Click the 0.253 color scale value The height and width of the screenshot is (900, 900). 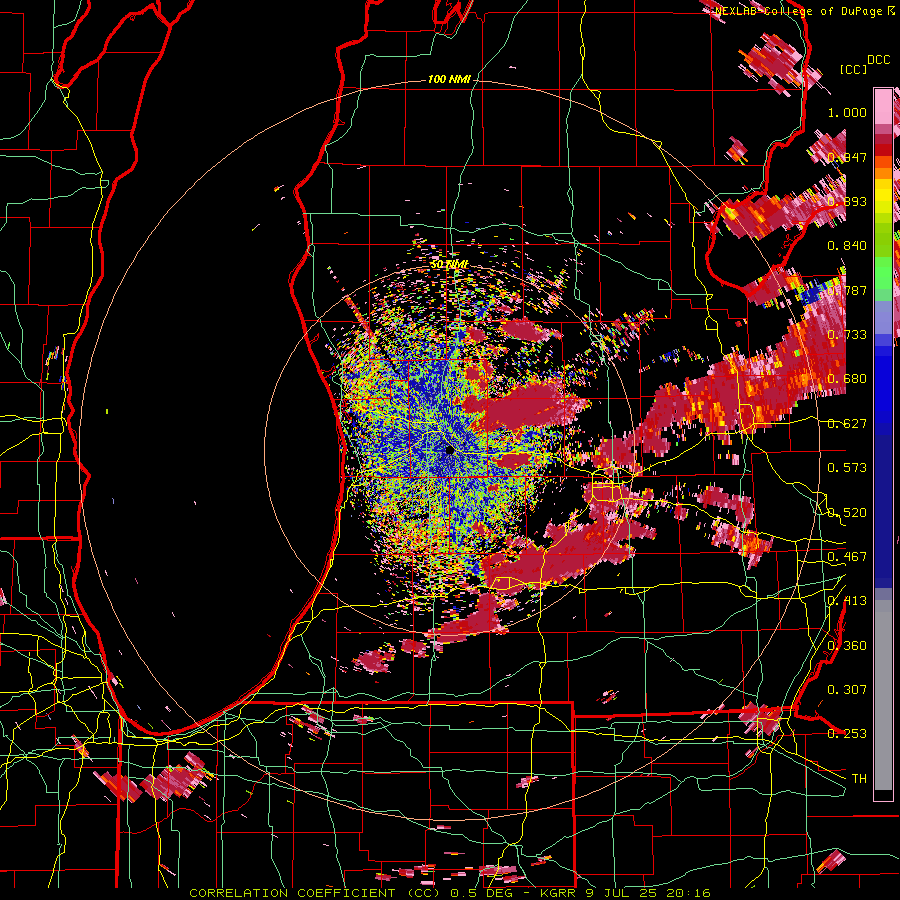(847, 734)
